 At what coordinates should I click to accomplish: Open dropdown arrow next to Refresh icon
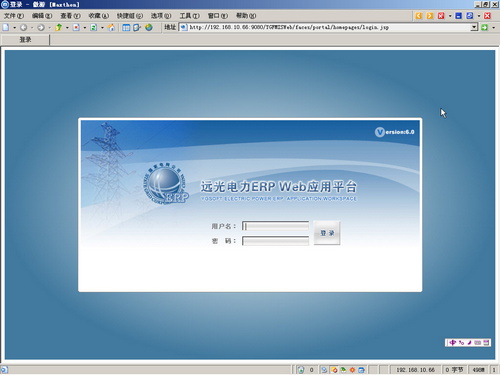point(102,27)
